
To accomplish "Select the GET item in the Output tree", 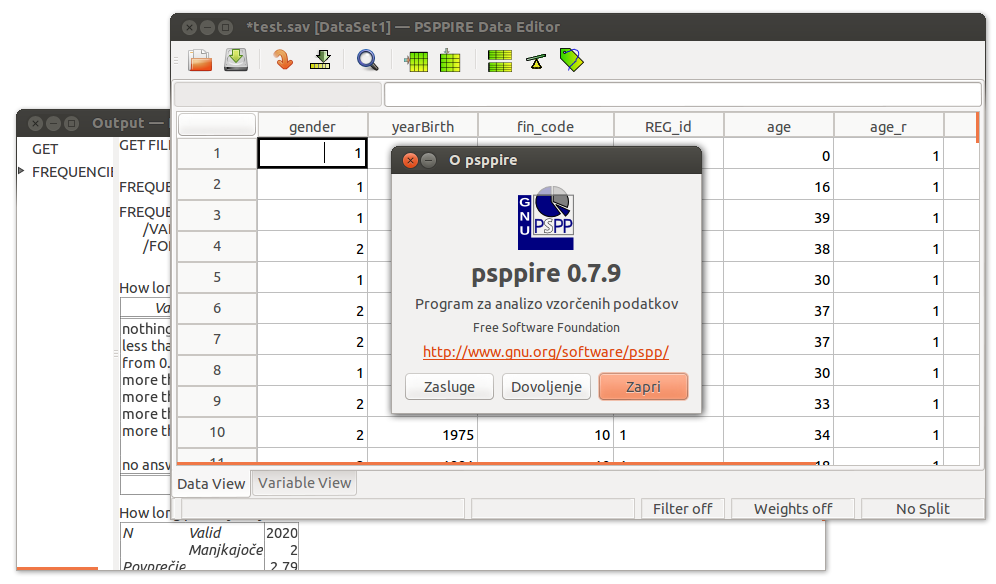I will point(45,149).
